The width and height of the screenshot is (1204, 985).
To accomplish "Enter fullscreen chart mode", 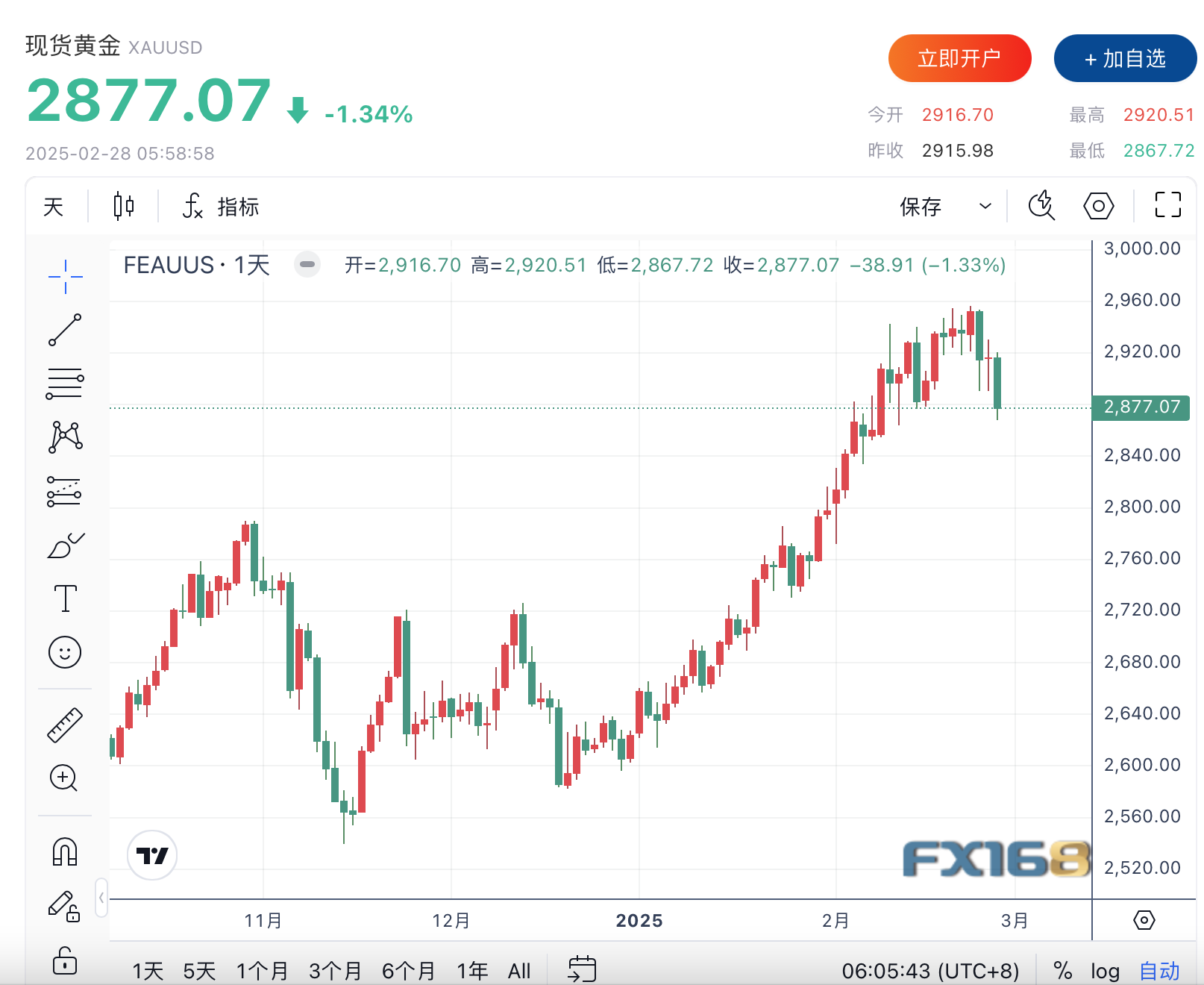I will coord(1167,205).
